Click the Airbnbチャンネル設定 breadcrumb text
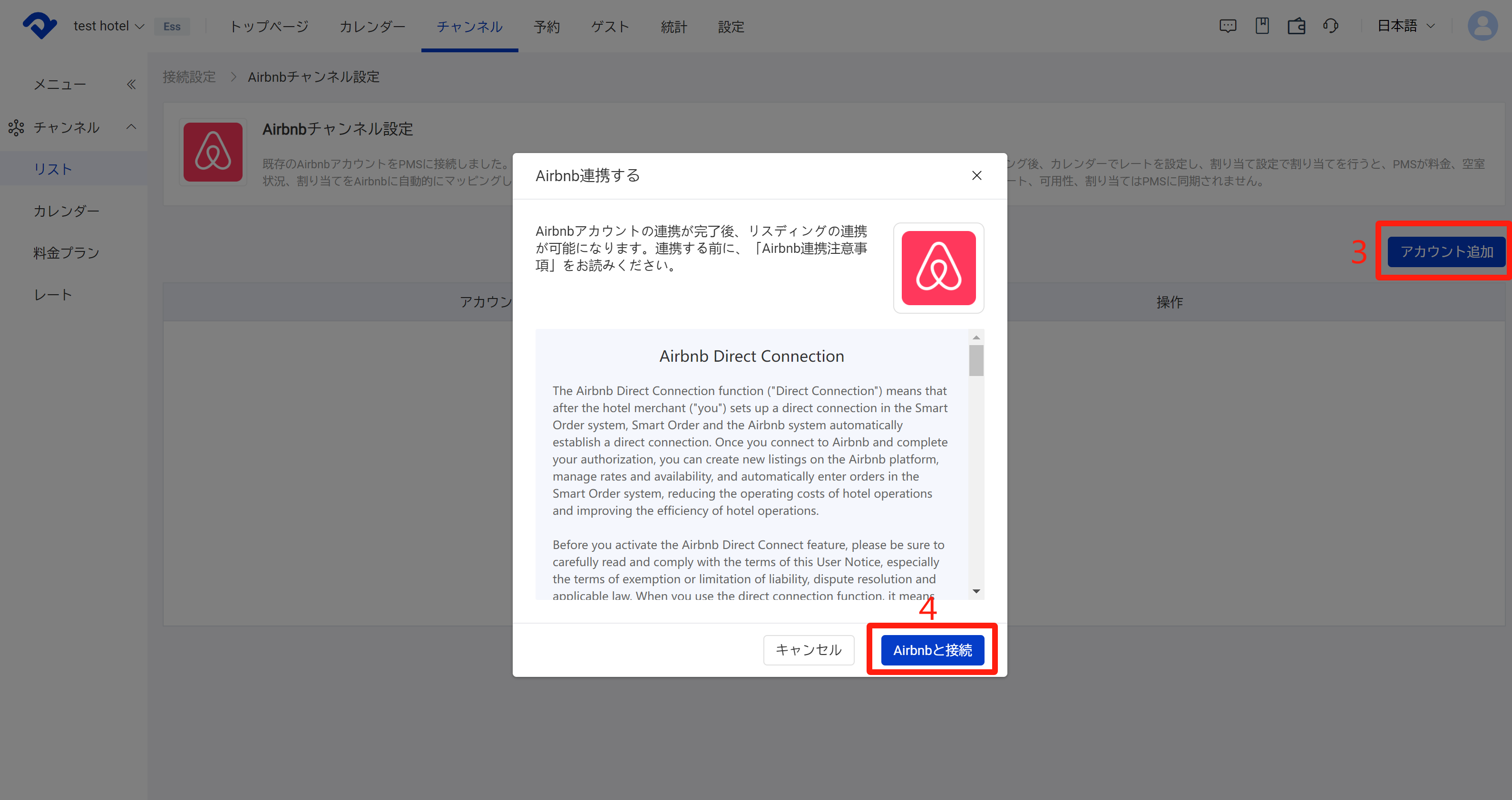The width and height of the screenshot is (1512, 800). [313, 77]
